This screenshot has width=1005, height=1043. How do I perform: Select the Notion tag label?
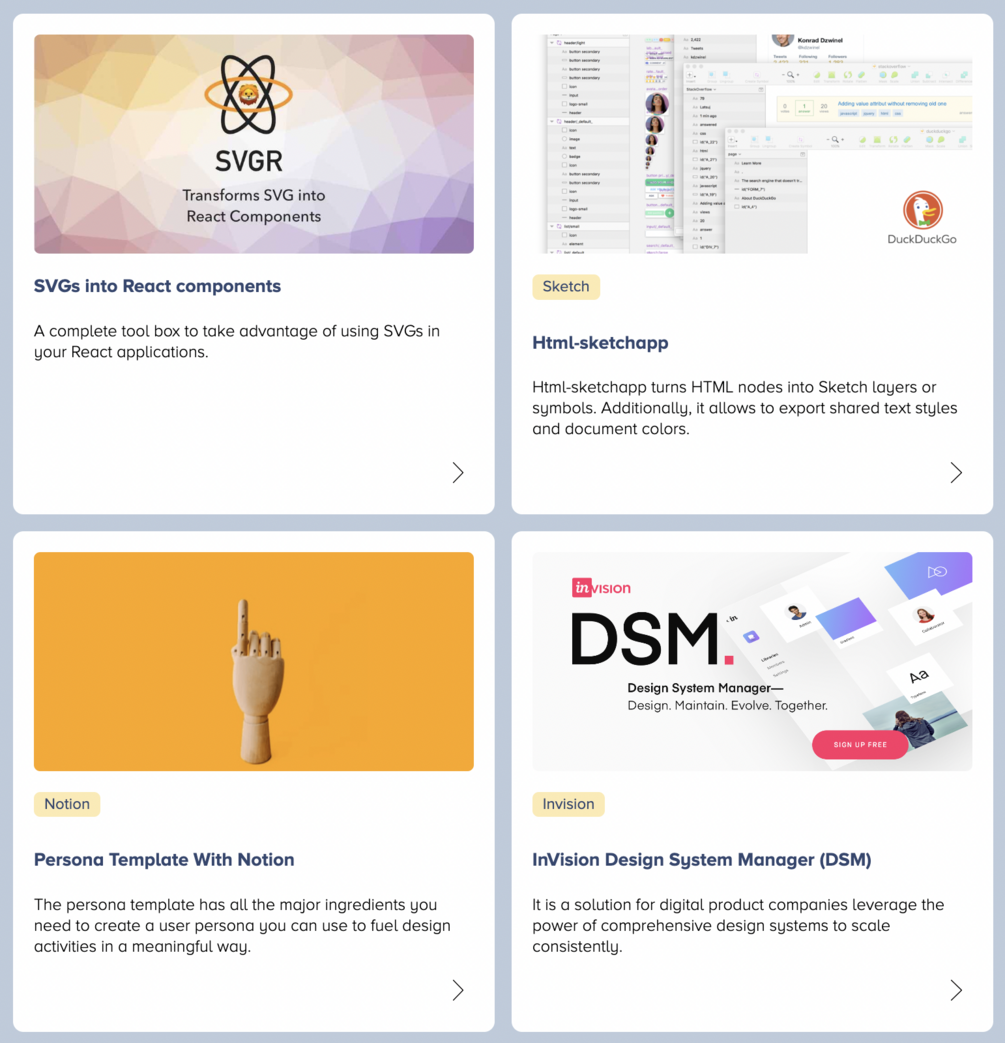[x=67, y=804]
